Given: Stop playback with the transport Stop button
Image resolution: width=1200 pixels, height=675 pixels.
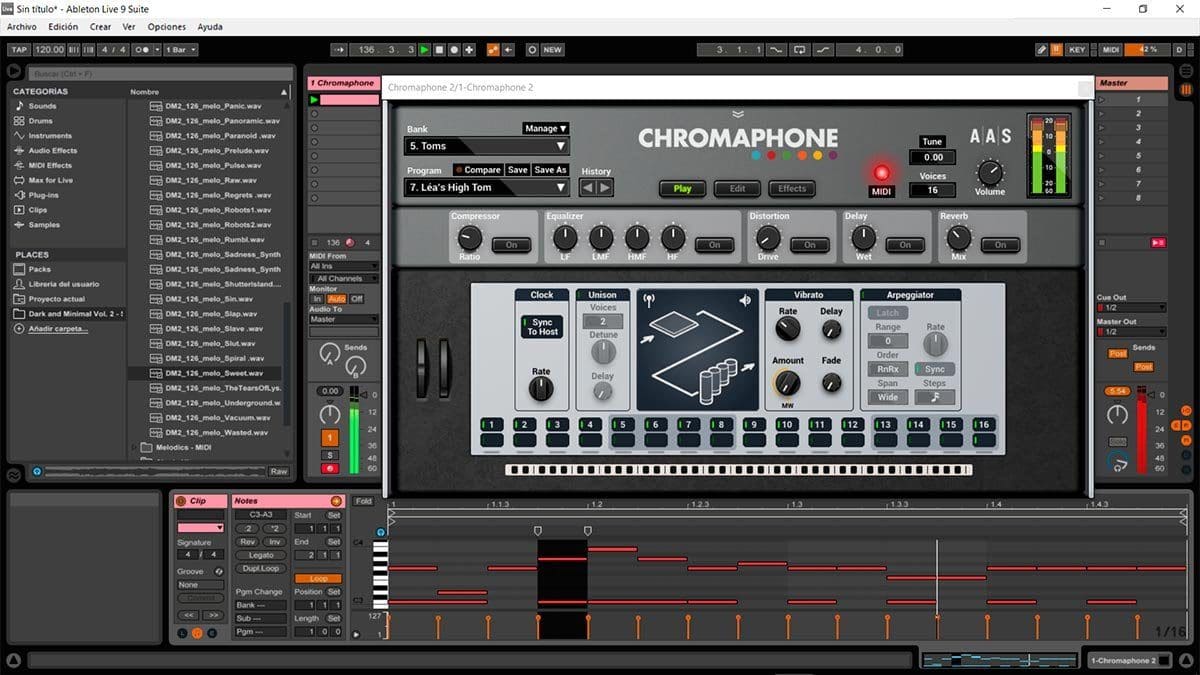Looking at the screenshot, I should [440, 49].
